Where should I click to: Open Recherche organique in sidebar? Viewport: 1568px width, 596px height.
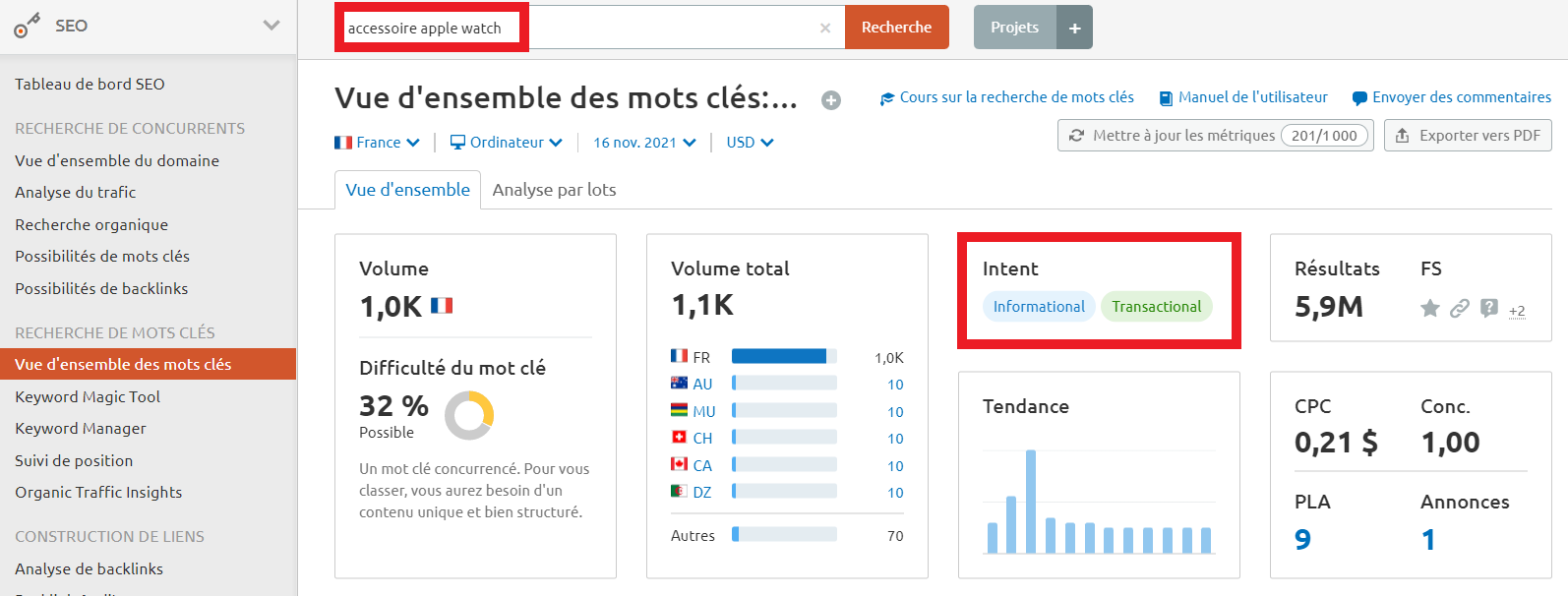91,225
